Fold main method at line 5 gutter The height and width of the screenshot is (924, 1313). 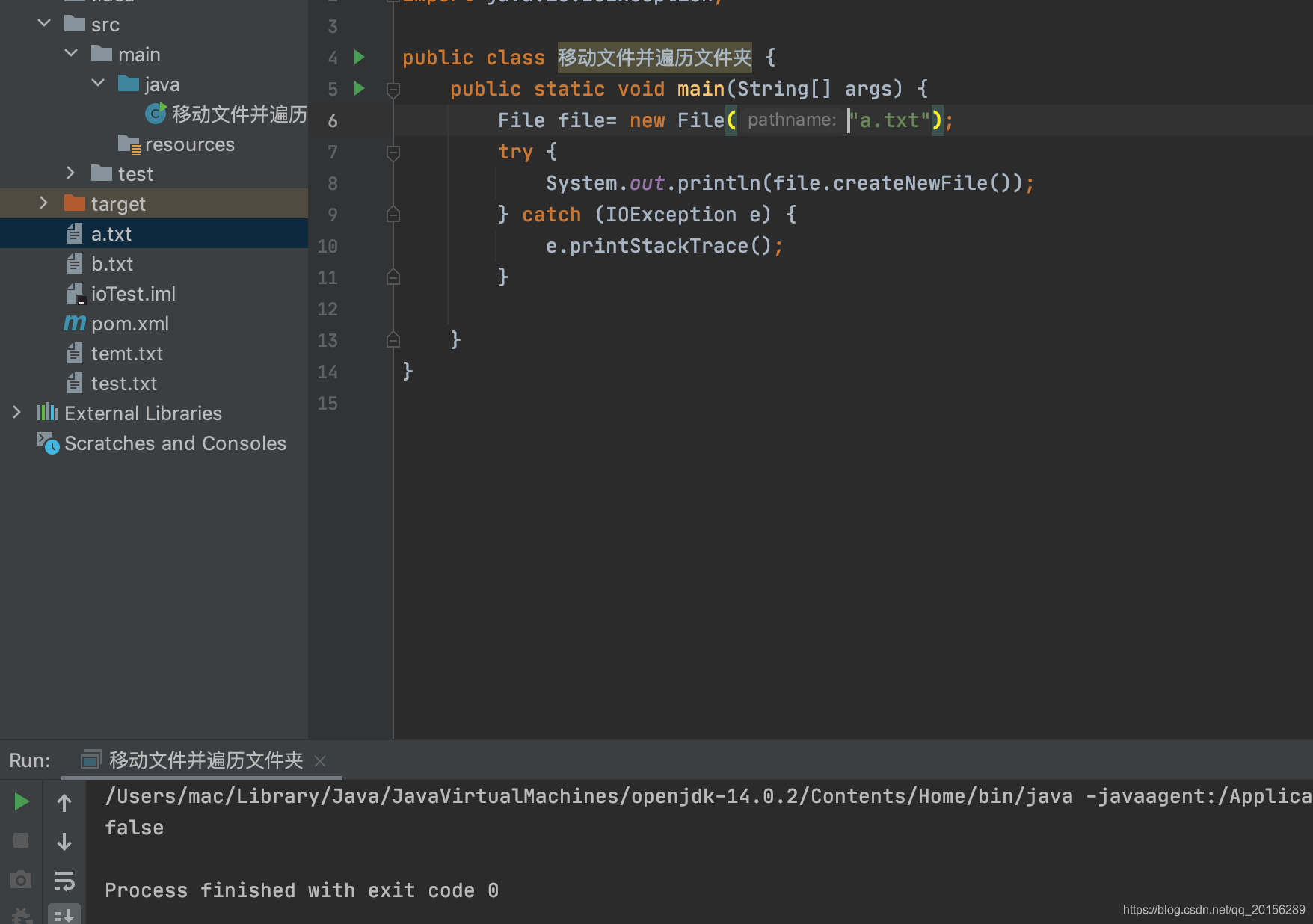393,90
